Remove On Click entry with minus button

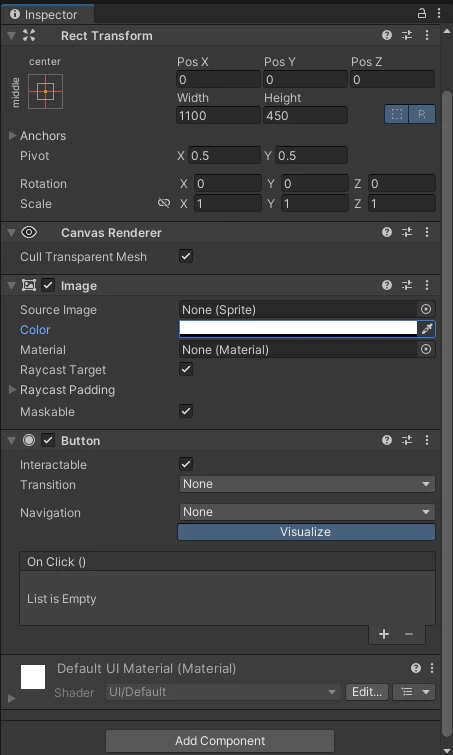tap(409, 634)
